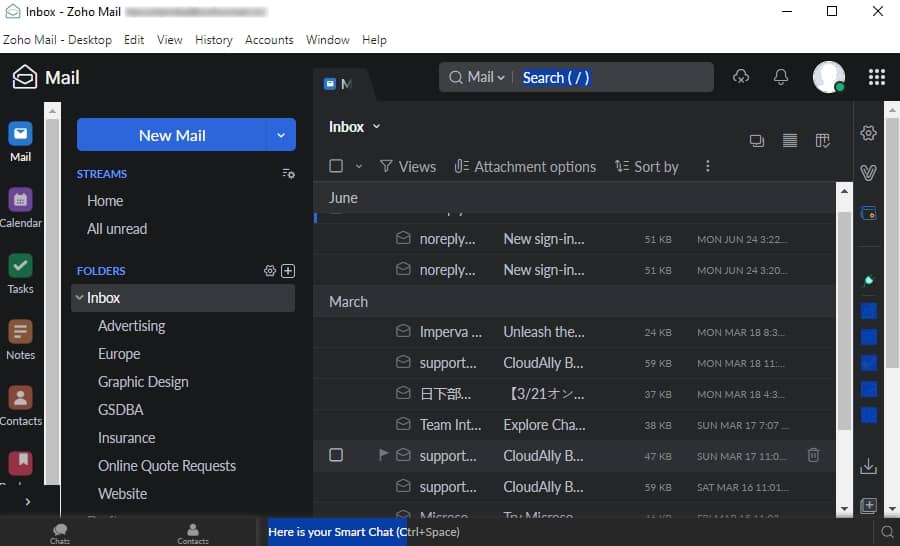Open the Tasks app icon
This screenshot has width=900, height=546.
pyautogui.click(x=20, y=274)
